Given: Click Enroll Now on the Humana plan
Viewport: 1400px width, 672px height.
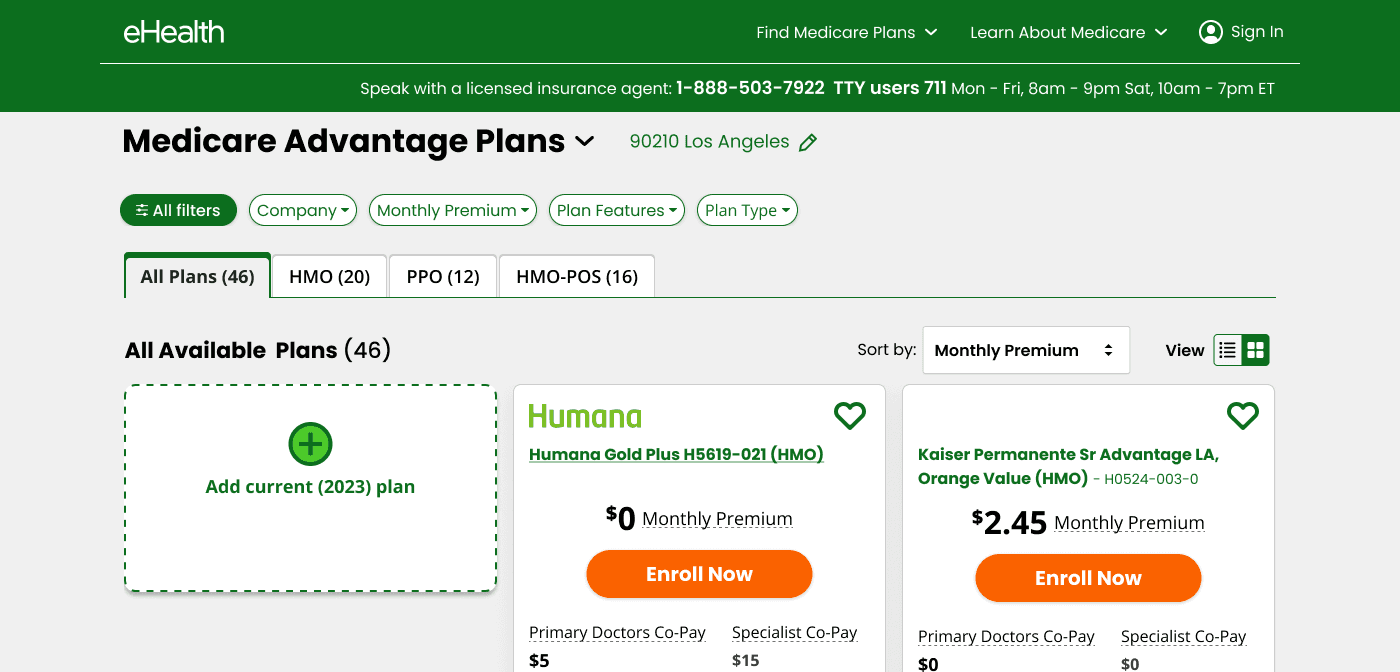Looking at the screenshot, I should [x=699, y=574].
